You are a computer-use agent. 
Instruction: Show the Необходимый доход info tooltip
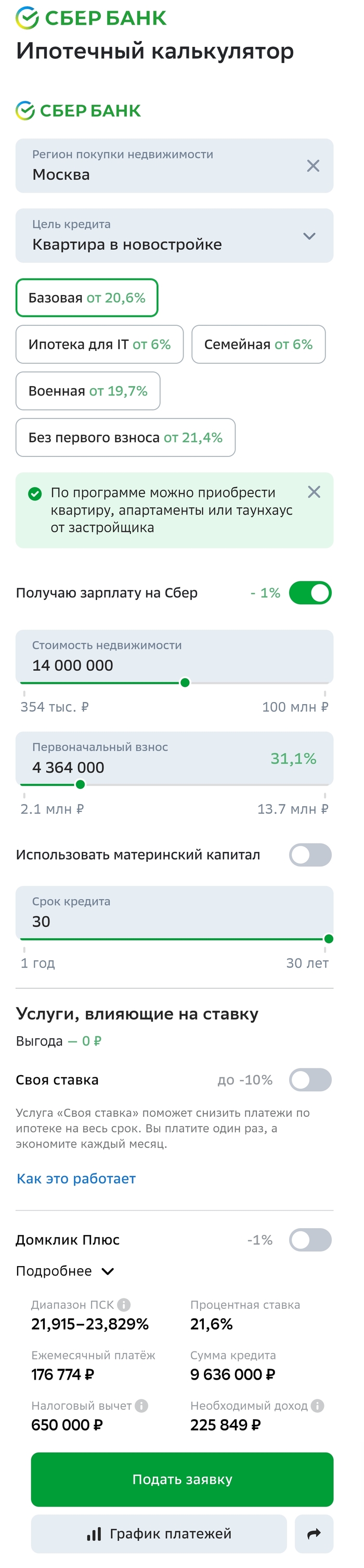[x=317, y=1406]
